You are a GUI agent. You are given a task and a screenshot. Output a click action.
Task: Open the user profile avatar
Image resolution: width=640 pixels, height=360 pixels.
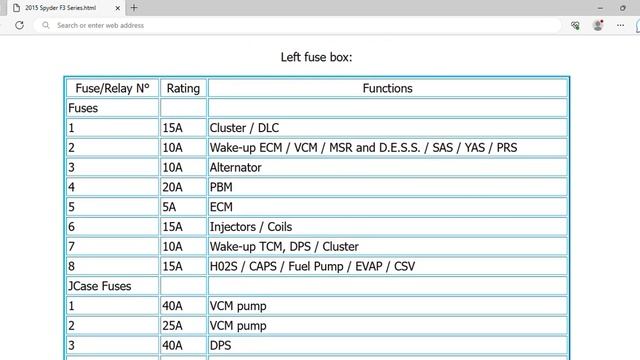point(598,25)
